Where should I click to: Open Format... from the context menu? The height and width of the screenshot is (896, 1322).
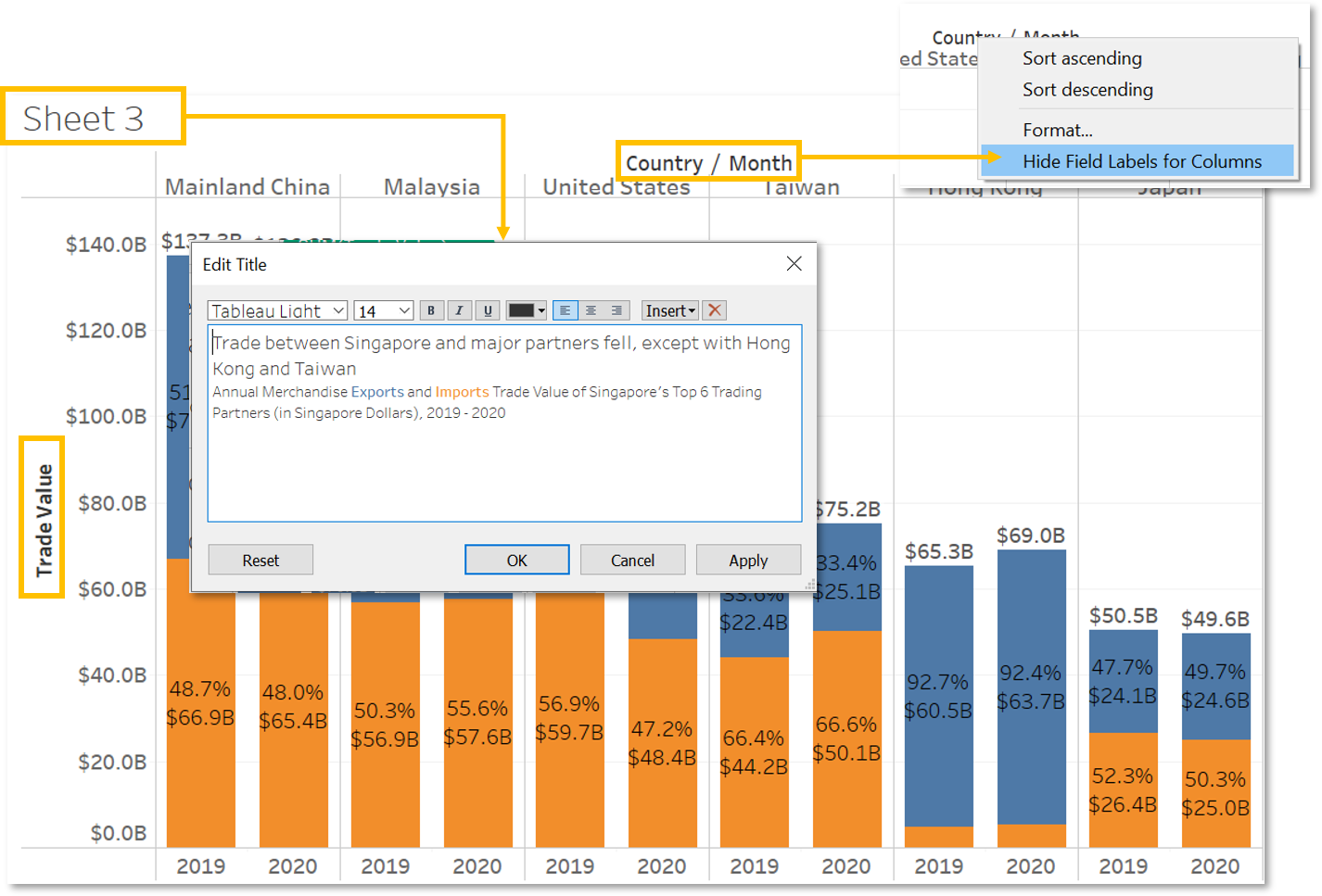[x=1057, y=131]
